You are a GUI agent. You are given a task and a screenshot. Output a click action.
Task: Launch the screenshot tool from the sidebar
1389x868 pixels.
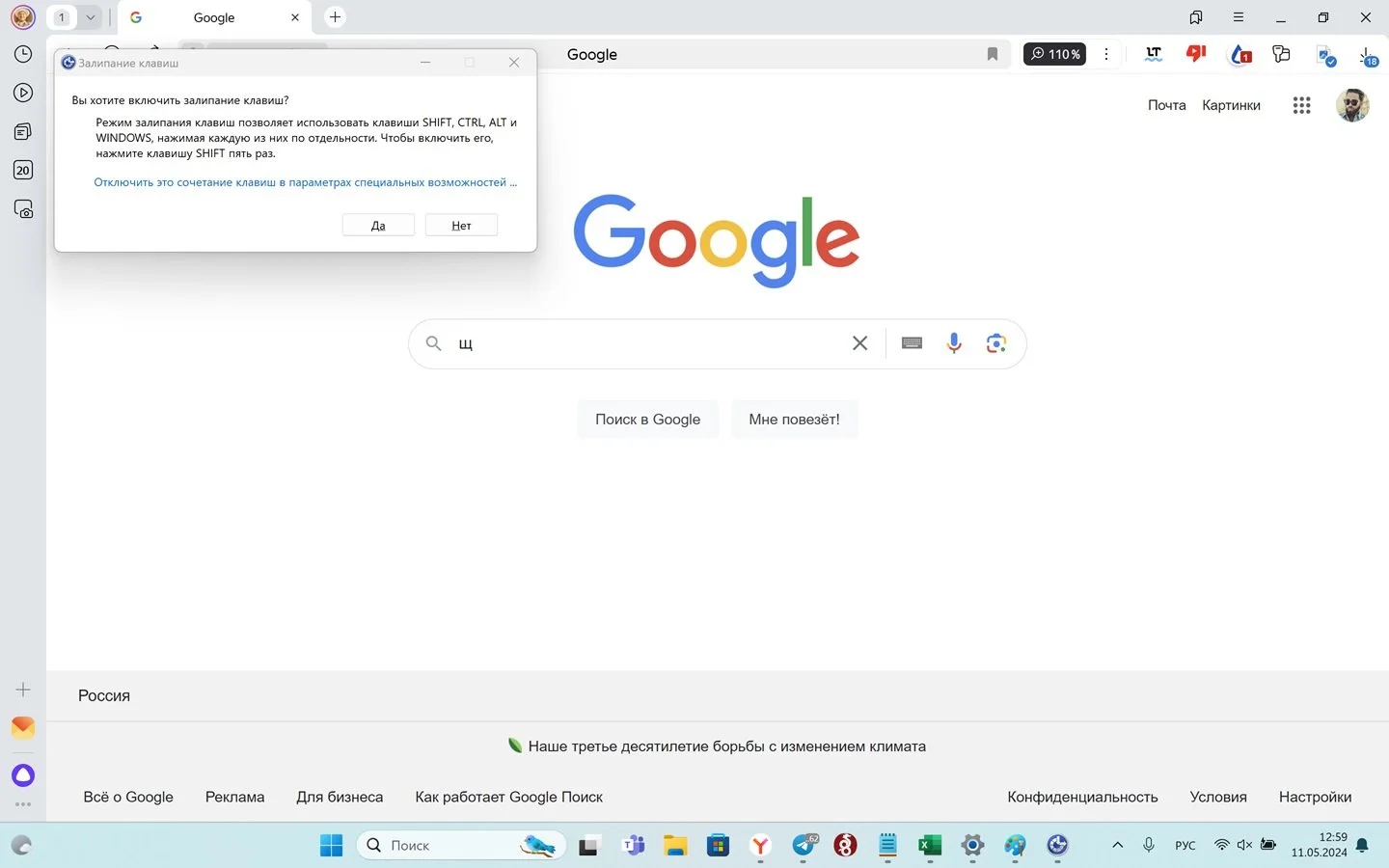pos(23,209)
